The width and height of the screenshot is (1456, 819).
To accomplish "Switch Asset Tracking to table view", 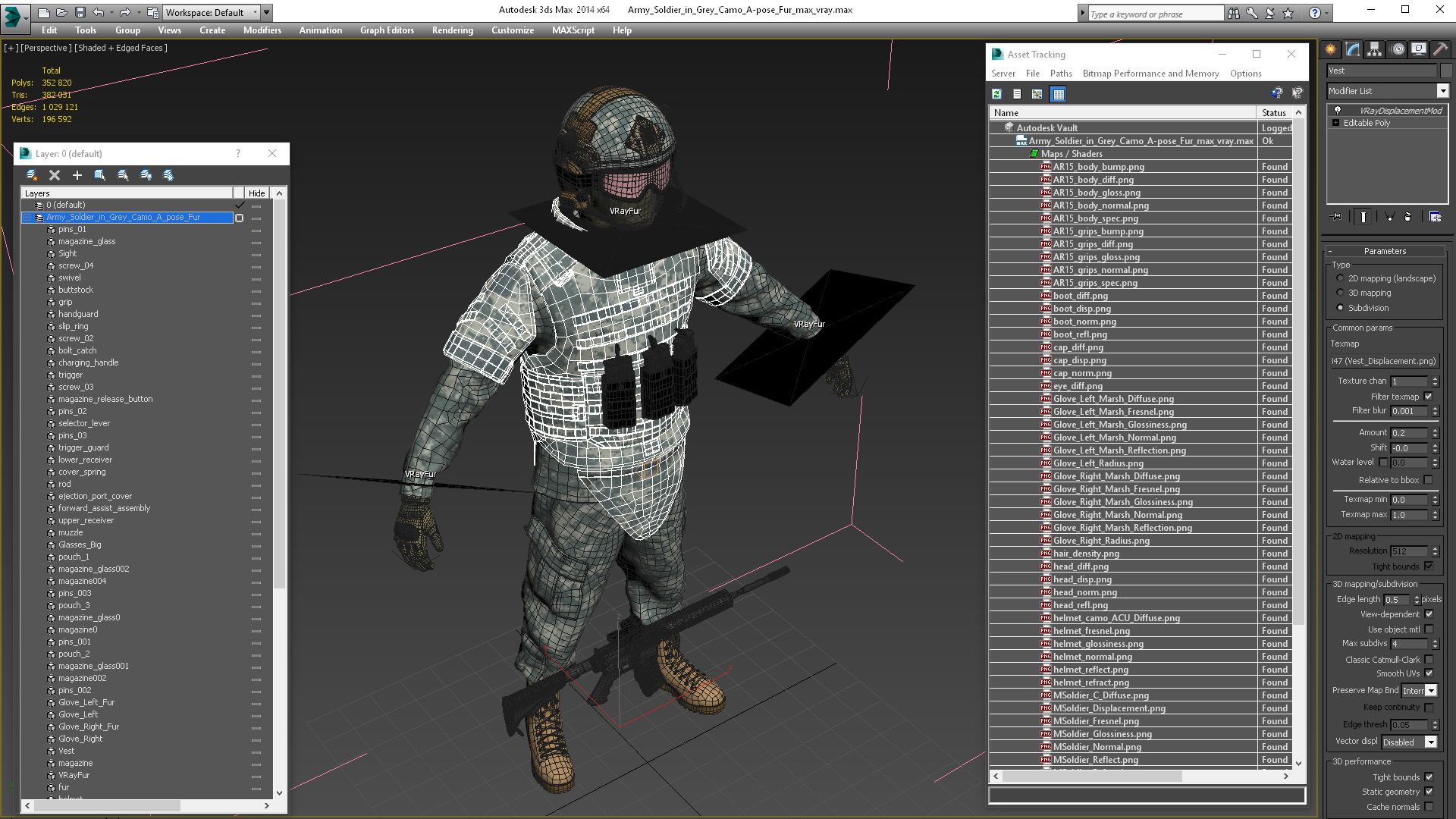I will click(x=1059, y=94).
